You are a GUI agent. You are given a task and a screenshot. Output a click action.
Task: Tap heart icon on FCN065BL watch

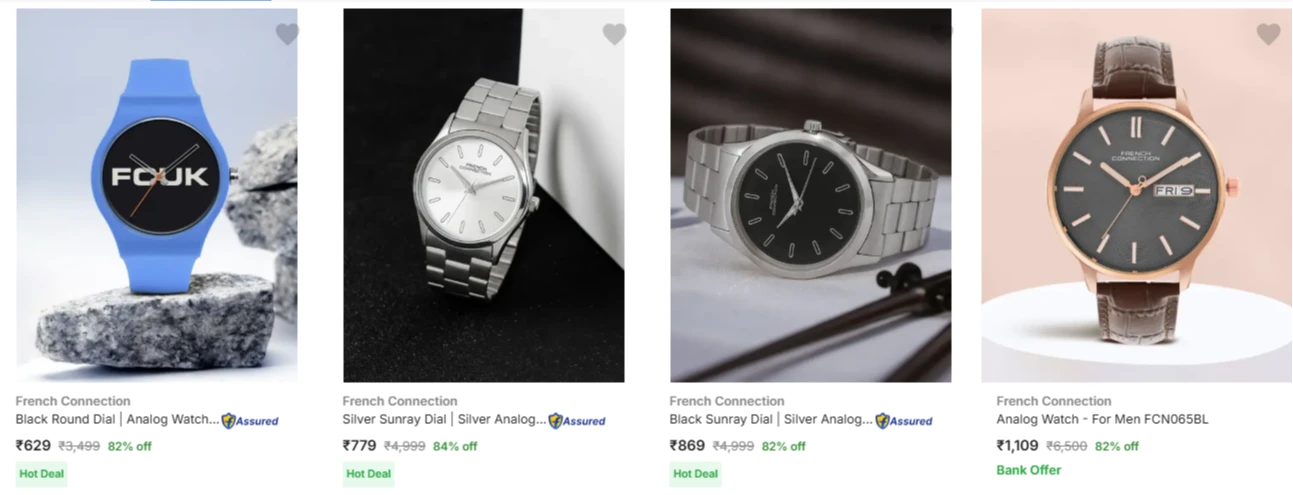click(x=1268, y=35)
